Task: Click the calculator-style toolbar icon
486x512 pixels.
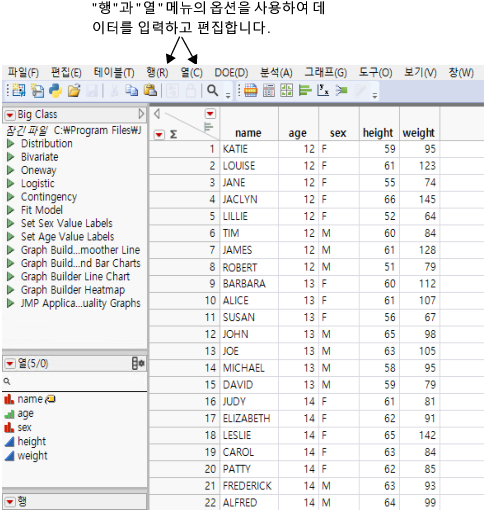Action: pyautogui.click(x=269, y=90)
